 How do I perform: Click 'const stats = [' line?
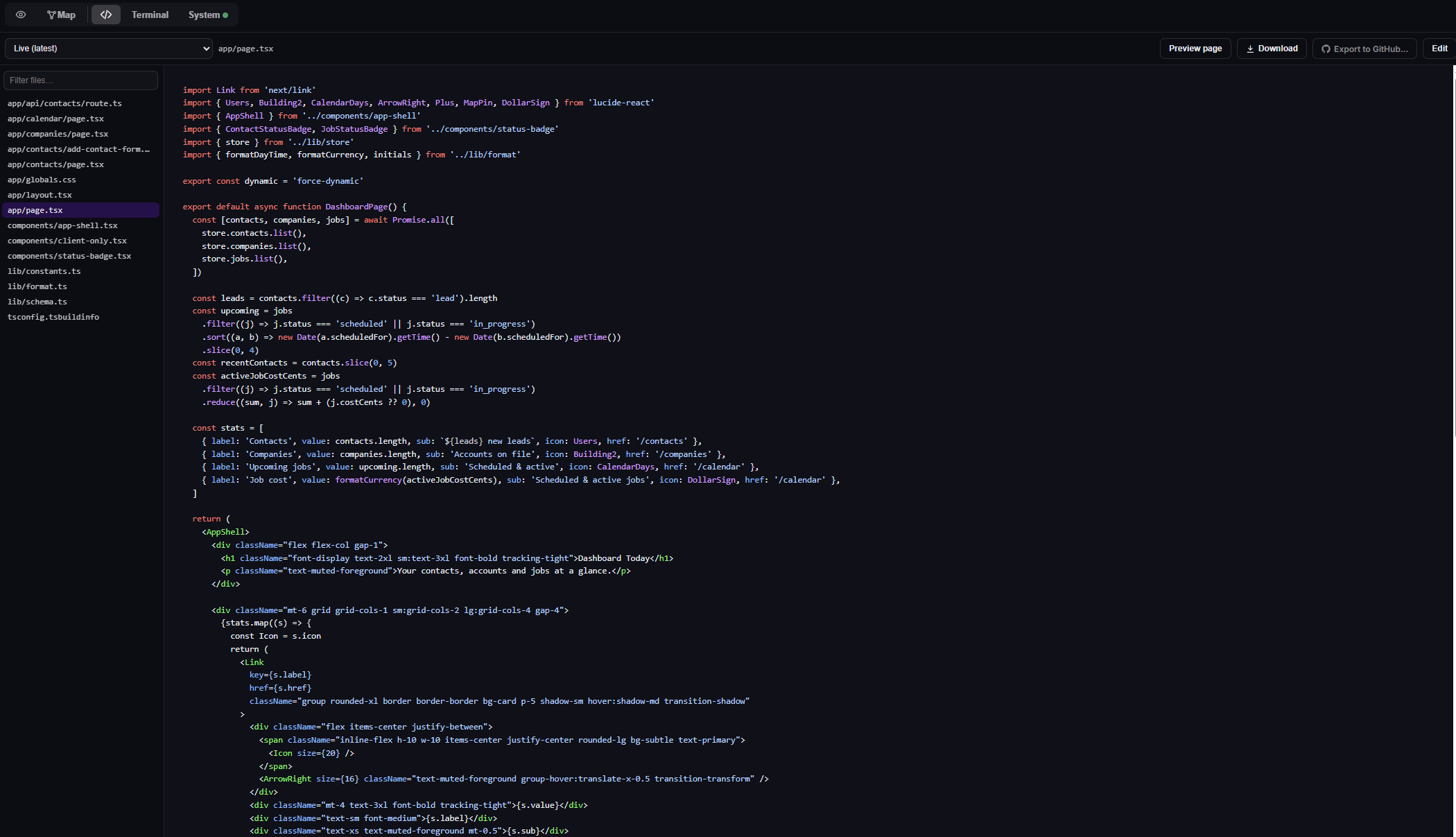(x=228, y=428)
